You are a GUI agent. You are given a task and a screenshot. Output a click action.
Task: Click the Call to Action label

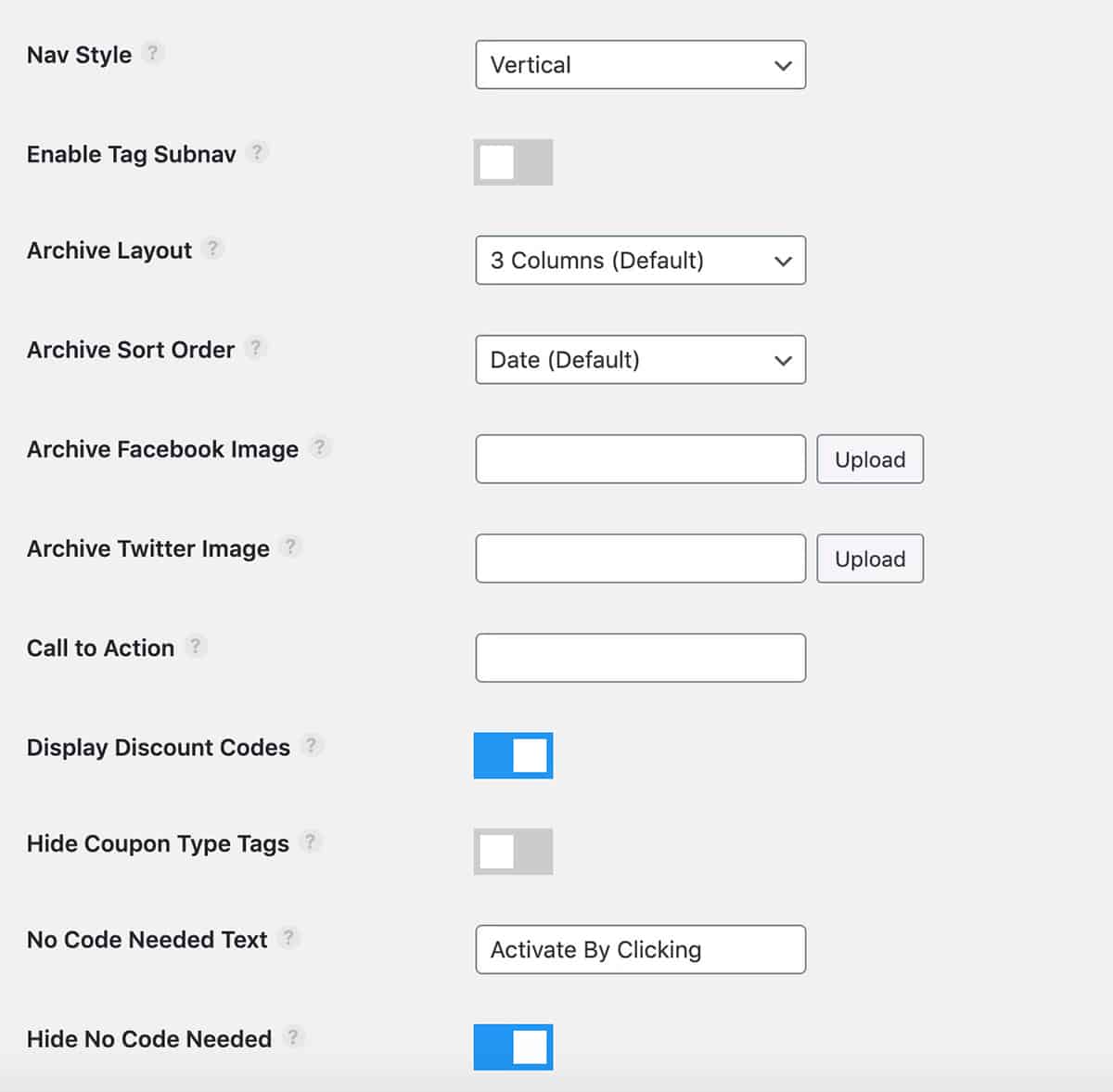pyautogui.click(x=101, y=649)
